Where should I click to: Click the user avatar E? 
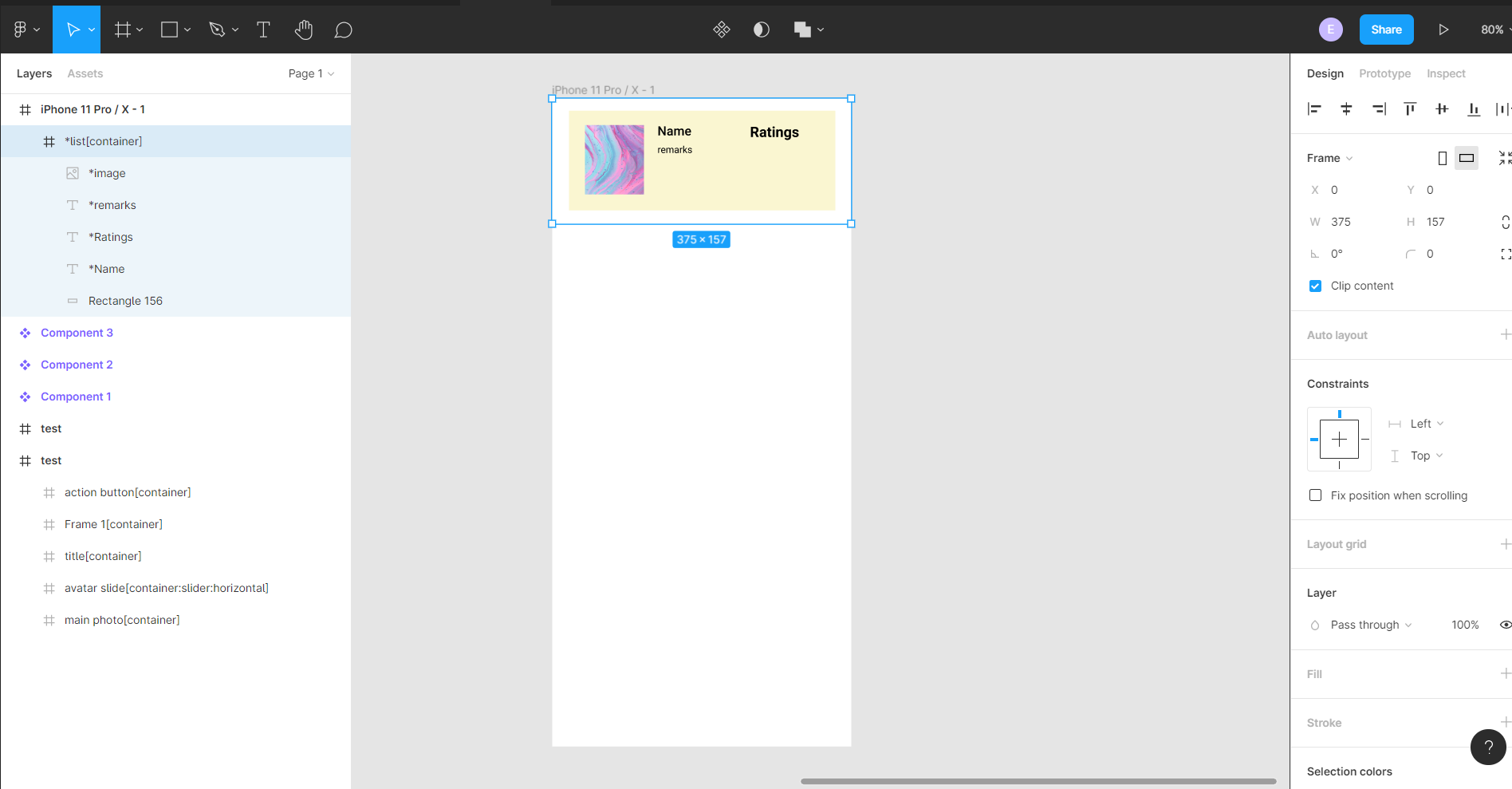click(1330, 30)
